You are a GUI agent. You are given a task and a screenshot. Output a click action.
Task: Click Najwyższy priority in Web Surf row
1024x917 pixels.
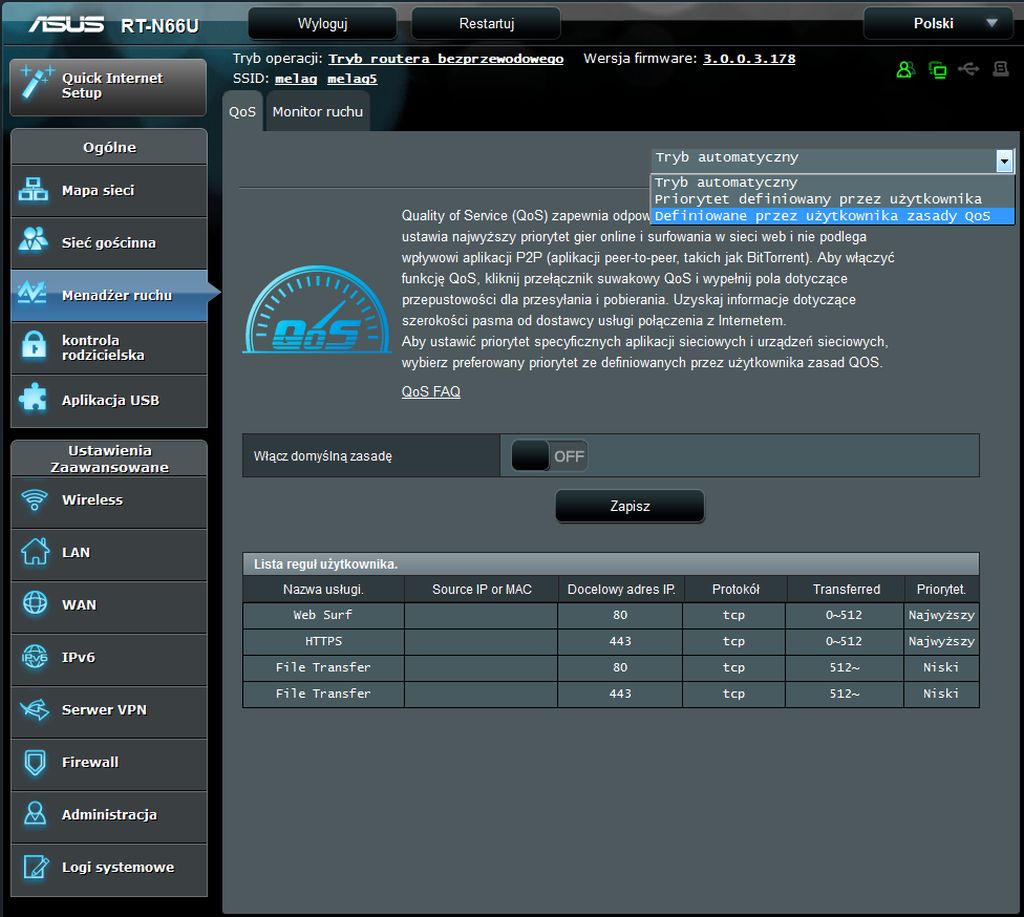click(x=941, y=615)
